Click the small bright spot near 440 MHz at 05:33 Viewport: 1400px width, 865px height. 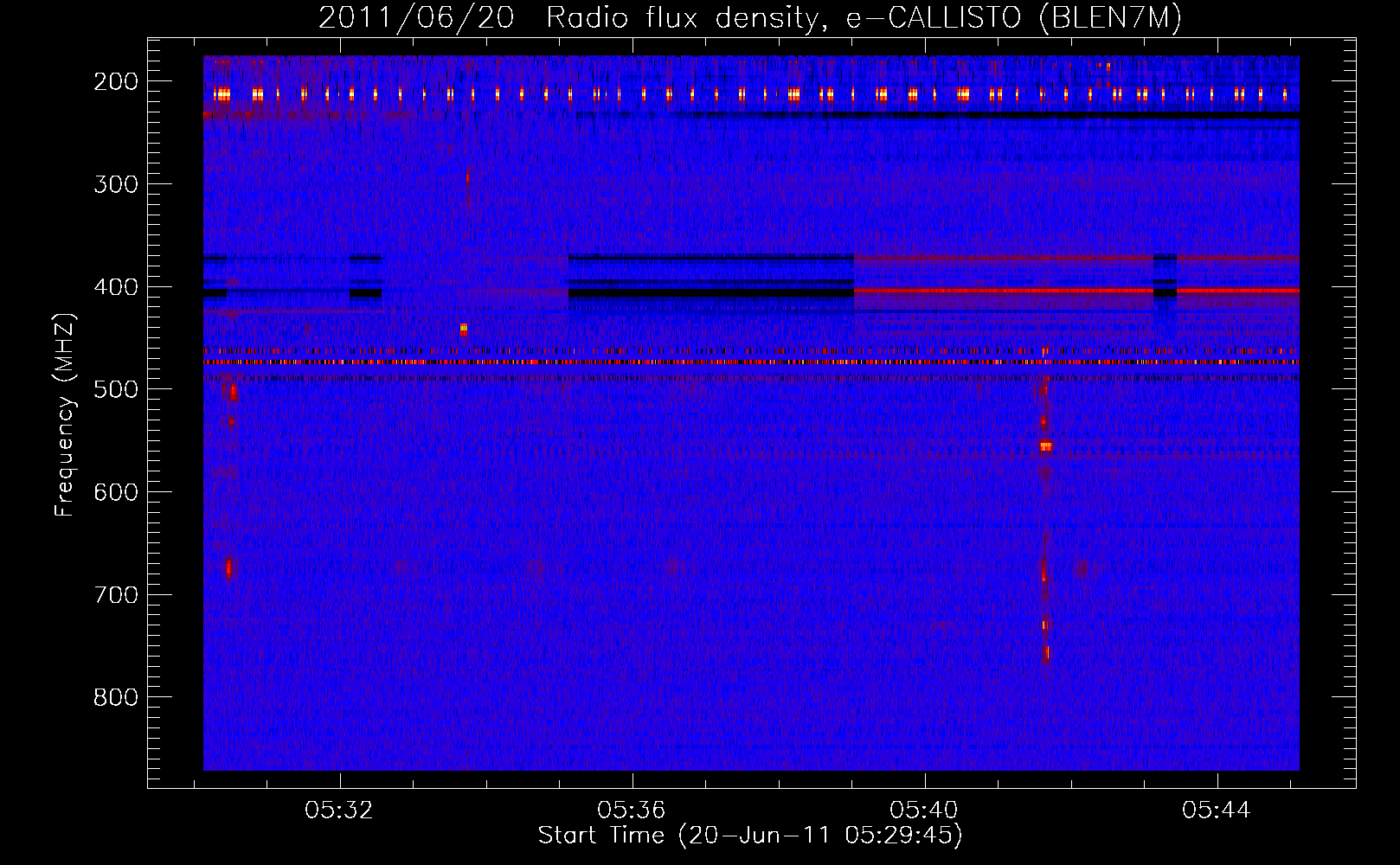coord(464,330)
